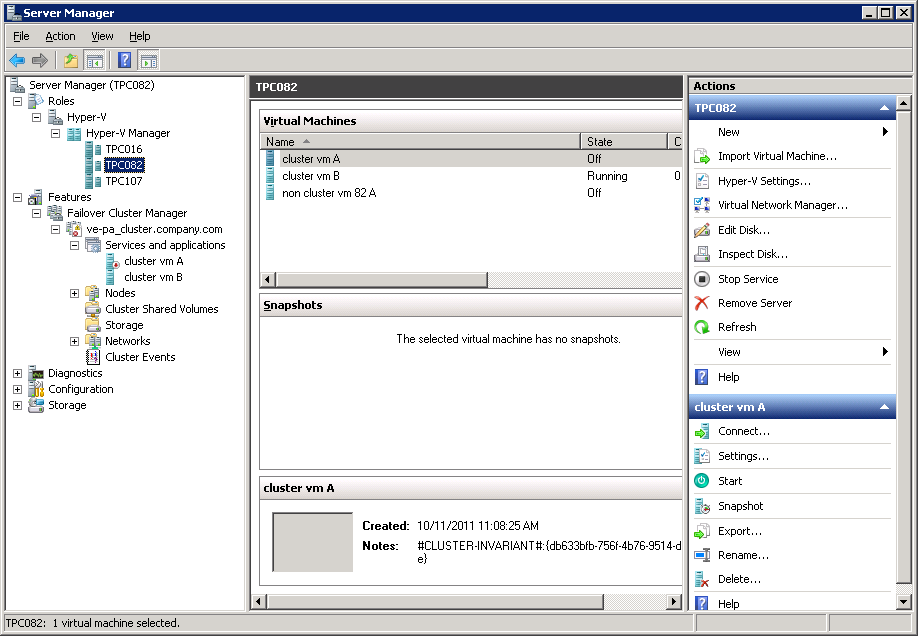Image resolution: width=918 pixels, height=636 pixels.
Task: Toggle the Show/Hide Console Tree toolbar icon
Action: (x=94, y=60)
